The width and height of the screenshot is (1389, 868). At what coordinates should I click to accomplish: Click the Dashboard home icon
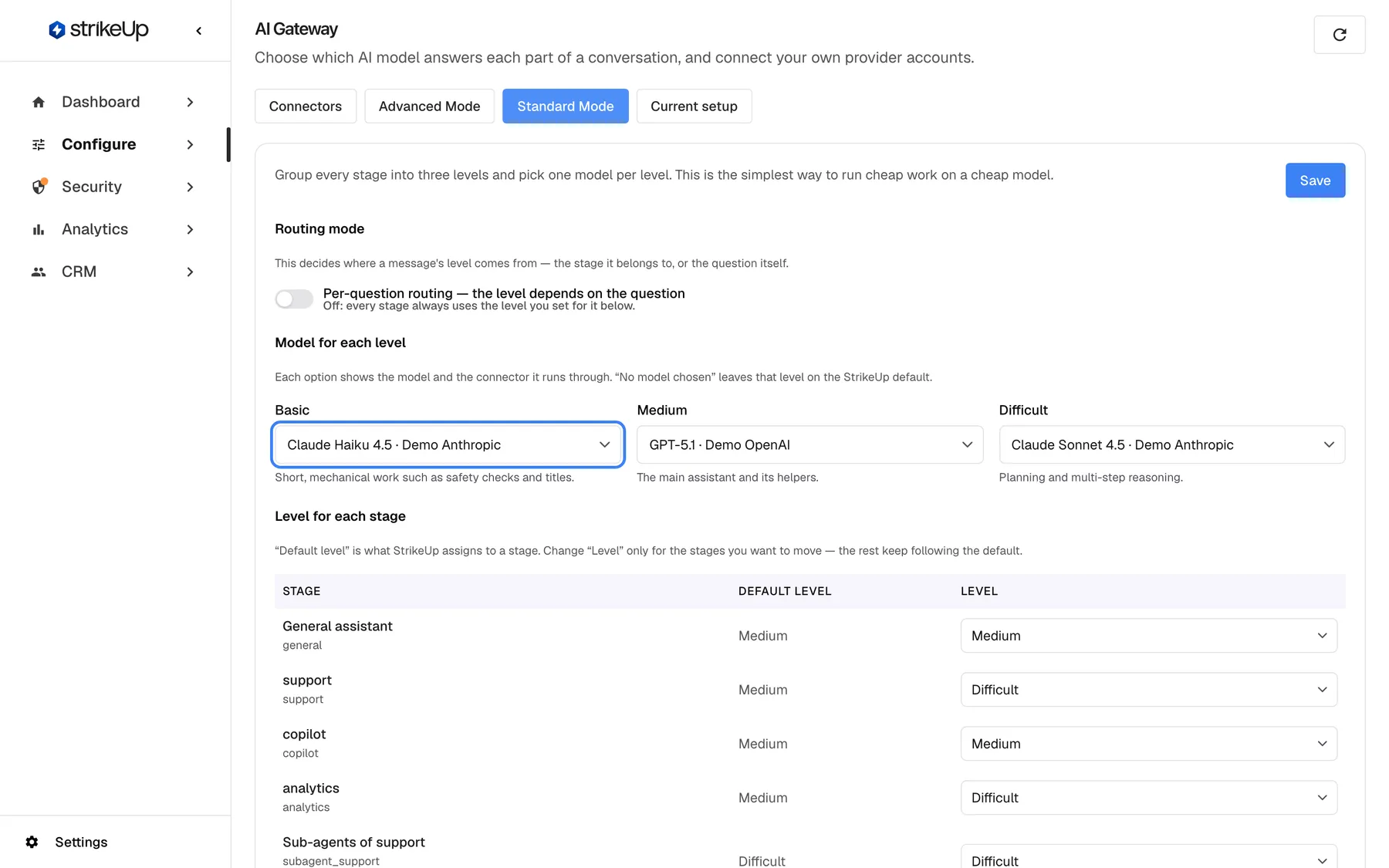(x=39, y=102)
